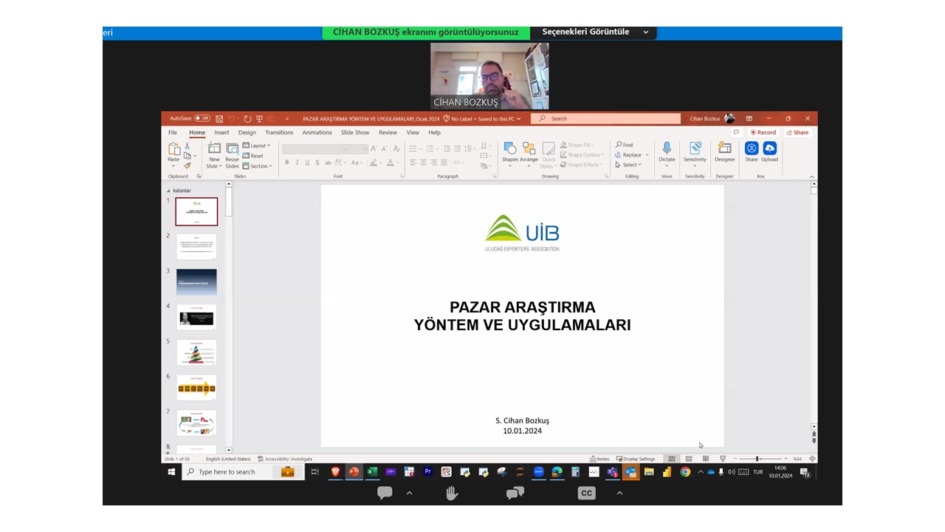Open Display Settings in status bar

(635, 459)
